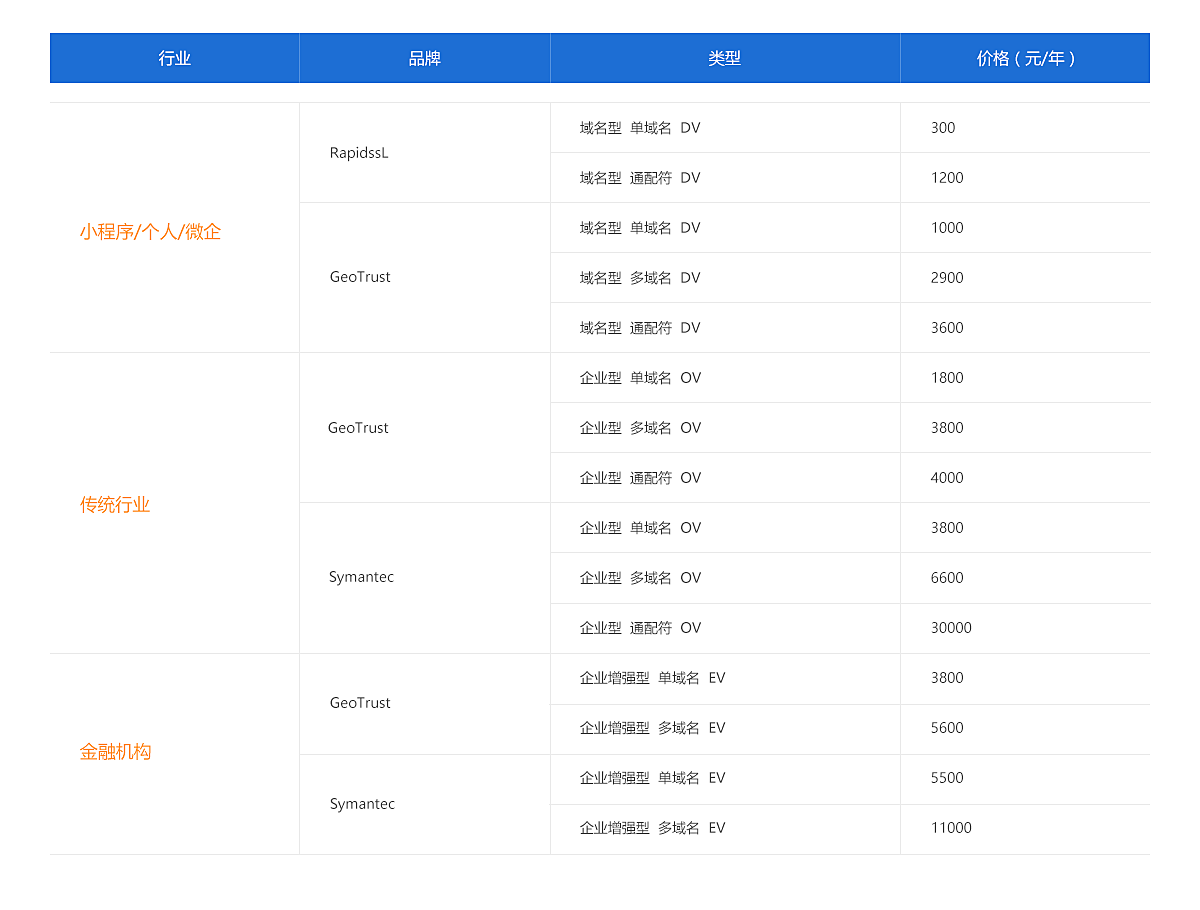Click the 价格(元/年) column header
This screenshot has width=1200, height=910.
click(1025, 58)
